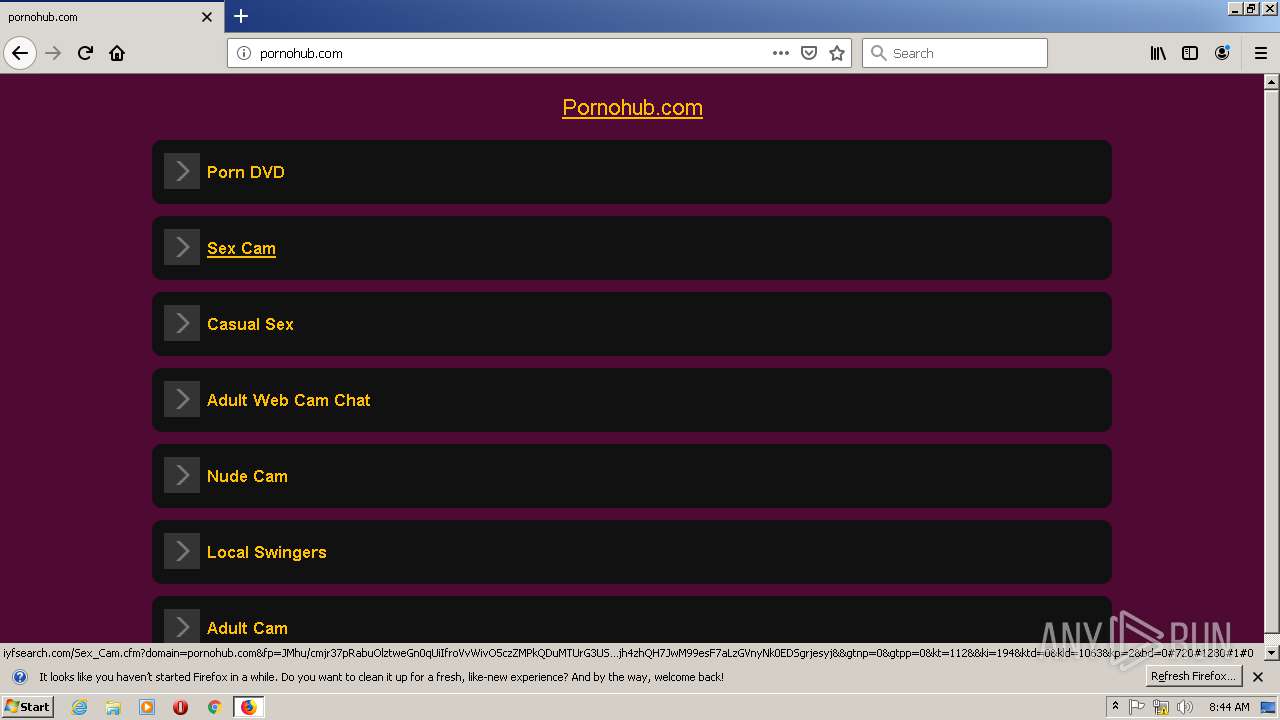Click the arrow icon beside Local Swingers
The image size is (1280, 720).
[x=182, y=551]
